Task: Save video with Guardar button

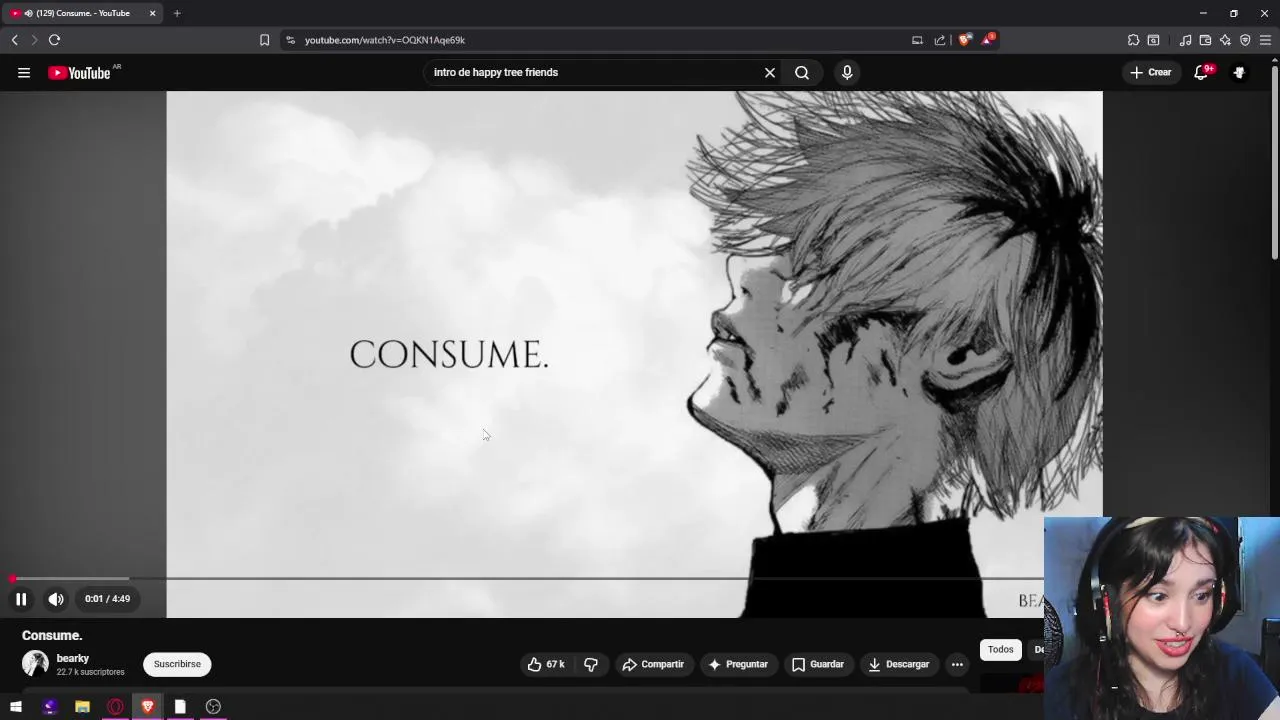Action: coord(818,664)
